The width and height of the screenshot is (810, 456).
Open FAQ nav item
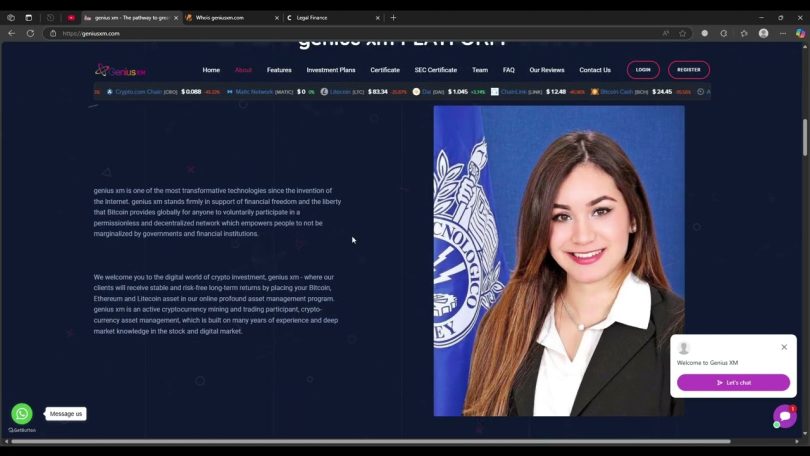pos(509,70)
